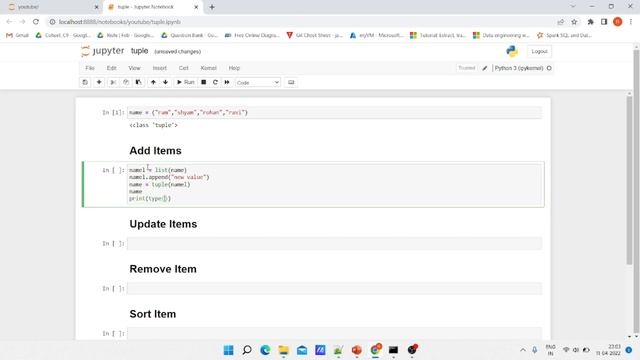Viewport: 640px width, 360px height.
Task: Show hidden system tray icons
Action: click(523, 350)
